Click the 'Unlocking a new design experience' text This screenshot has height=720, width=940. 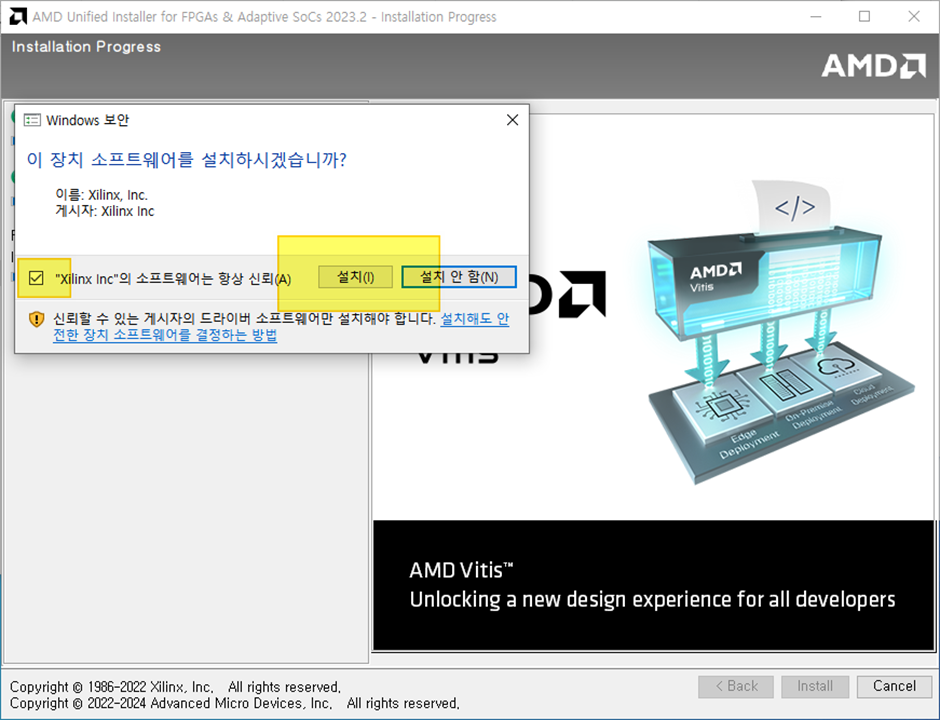[x=652, y=600]
